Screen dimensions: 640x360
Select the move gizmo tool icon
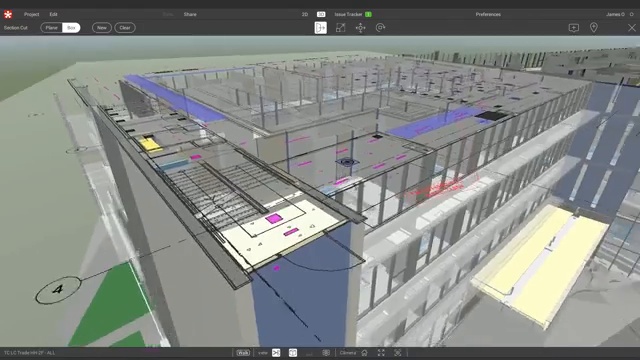tap(360, 28)
